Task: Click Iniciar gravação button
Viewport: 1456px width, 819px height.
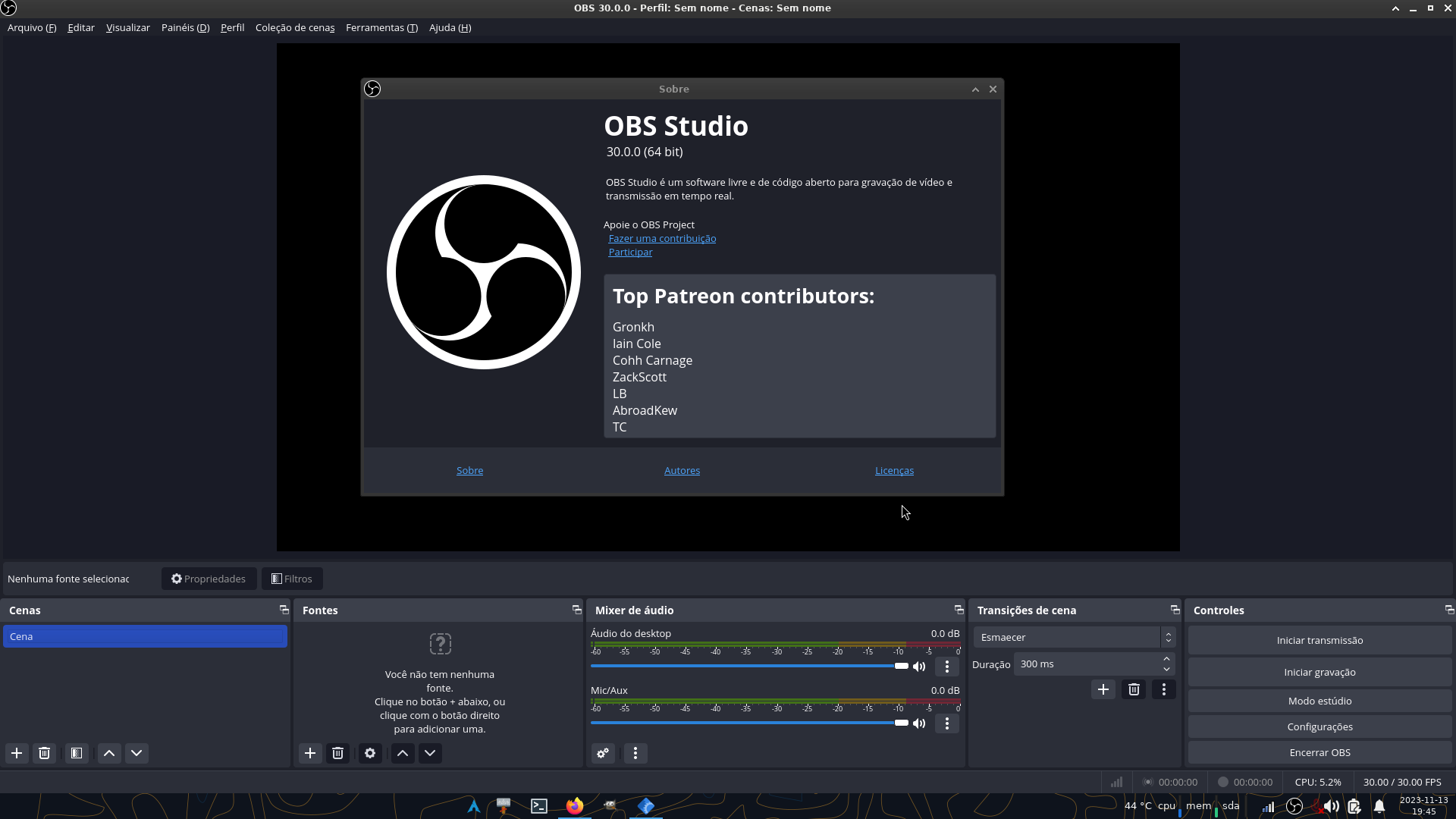Action: click(1319, 672)
